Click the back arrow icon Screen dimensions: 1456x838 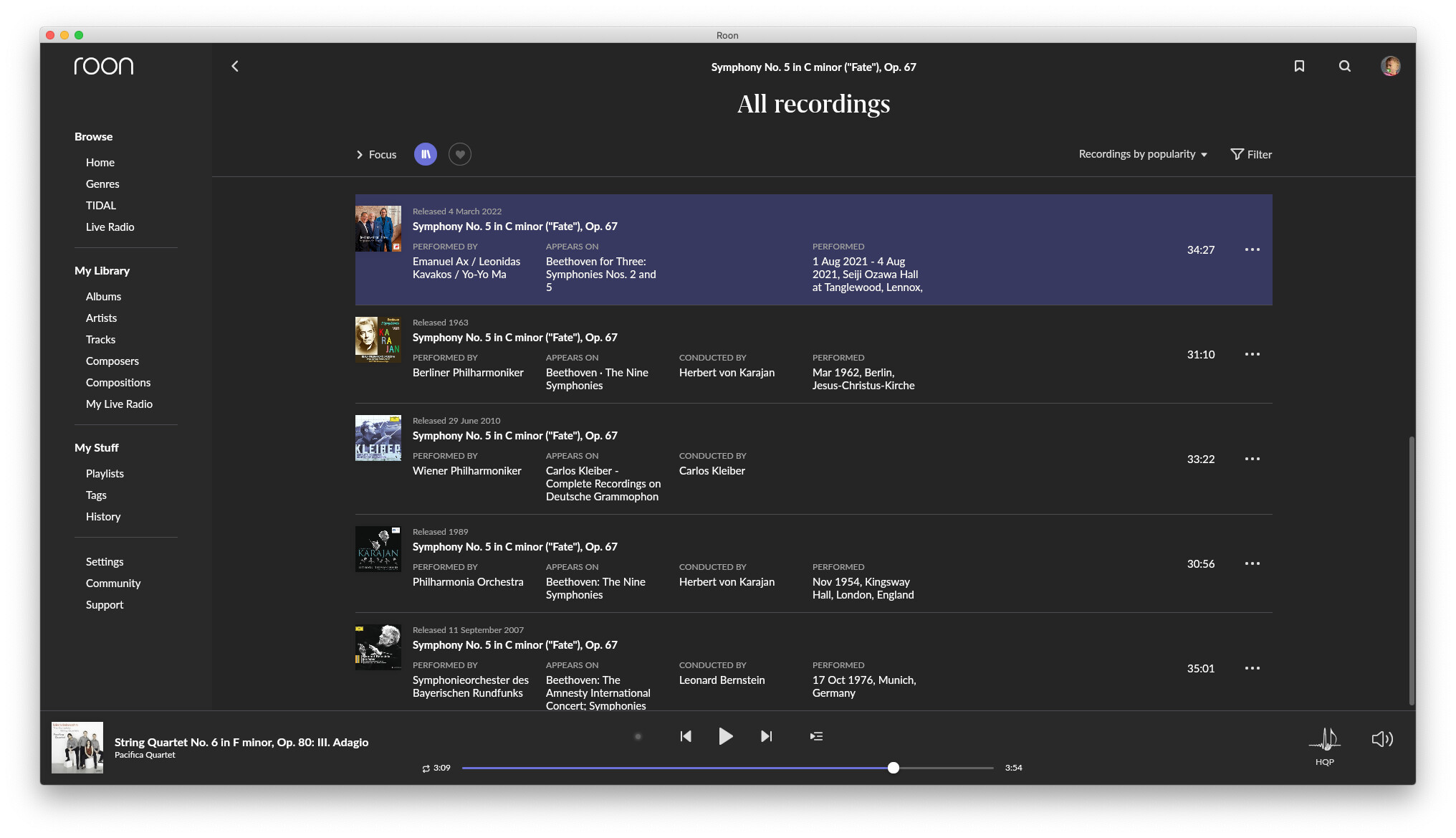[x=235, y=67]
